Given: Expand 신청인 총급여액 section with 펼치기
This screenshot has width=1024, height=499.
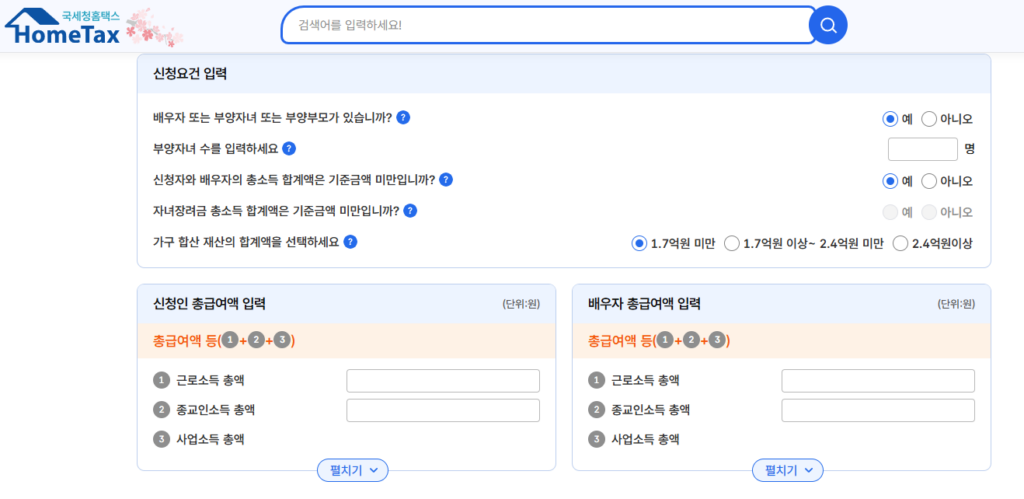Looking at the screenshot, I should pos(352,470).
